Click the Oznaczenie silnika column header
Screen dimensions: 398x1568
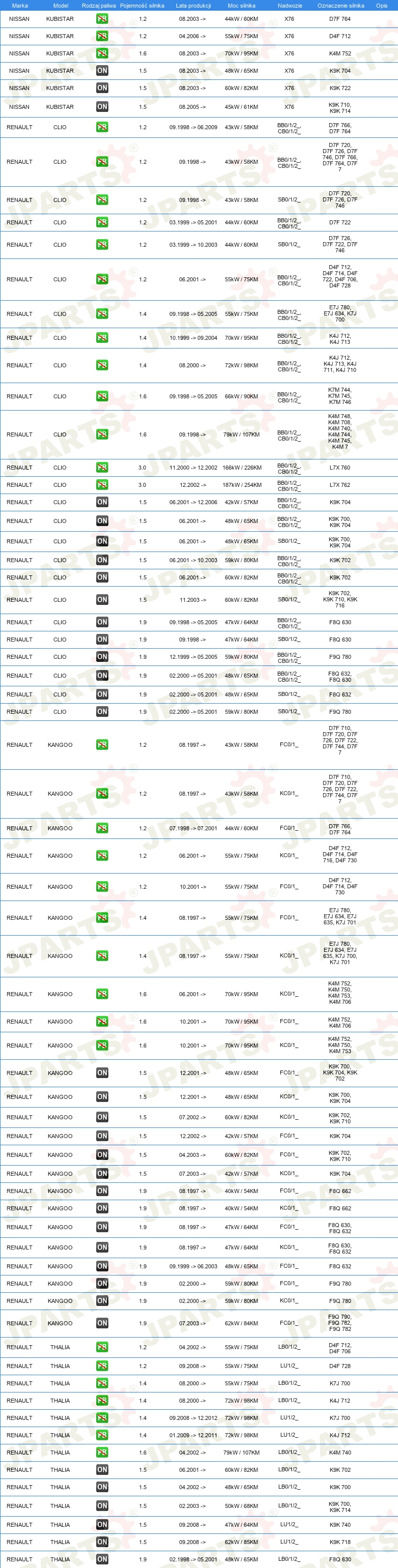(340, 6)
